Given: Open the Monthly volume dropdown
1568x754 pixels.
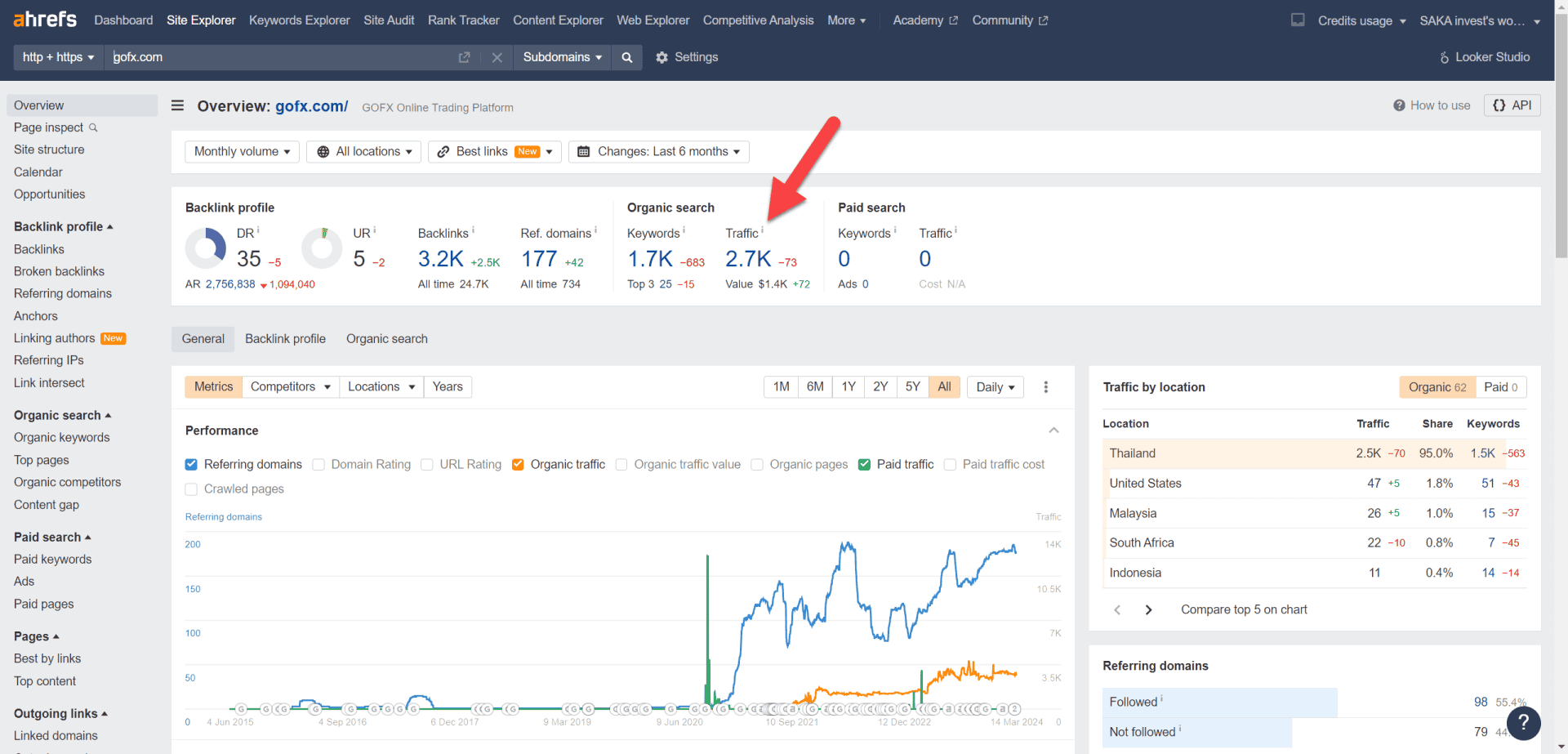Looking at the screenshot, I should [x=242, y=152].
